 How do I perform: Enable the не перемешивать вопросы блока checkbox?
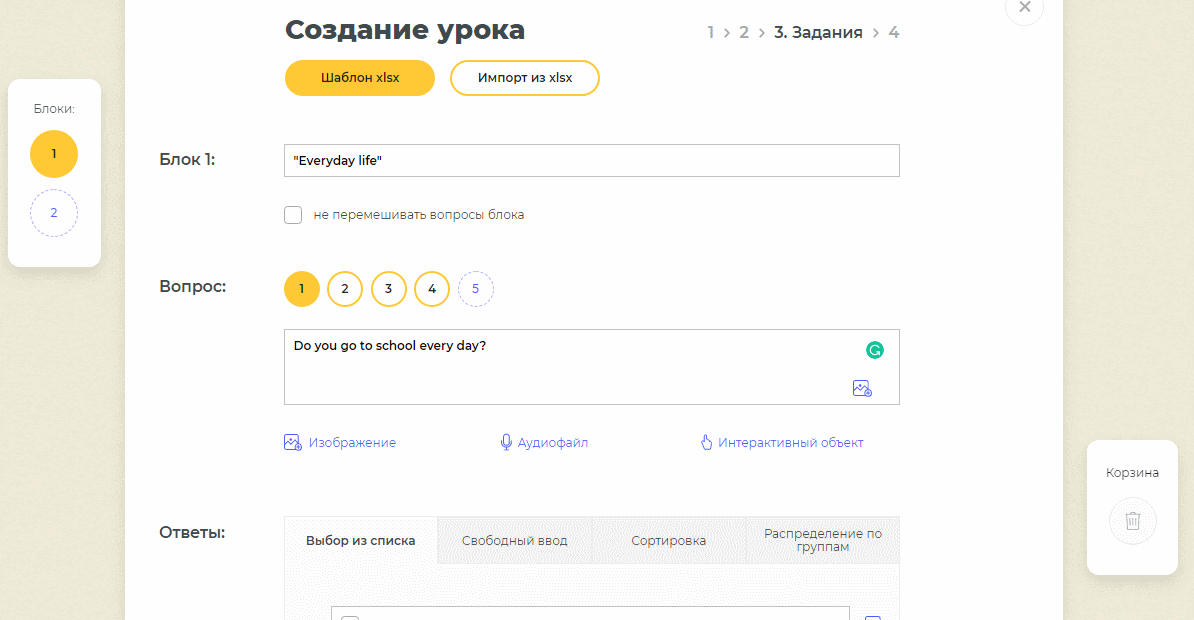[293, 214]
